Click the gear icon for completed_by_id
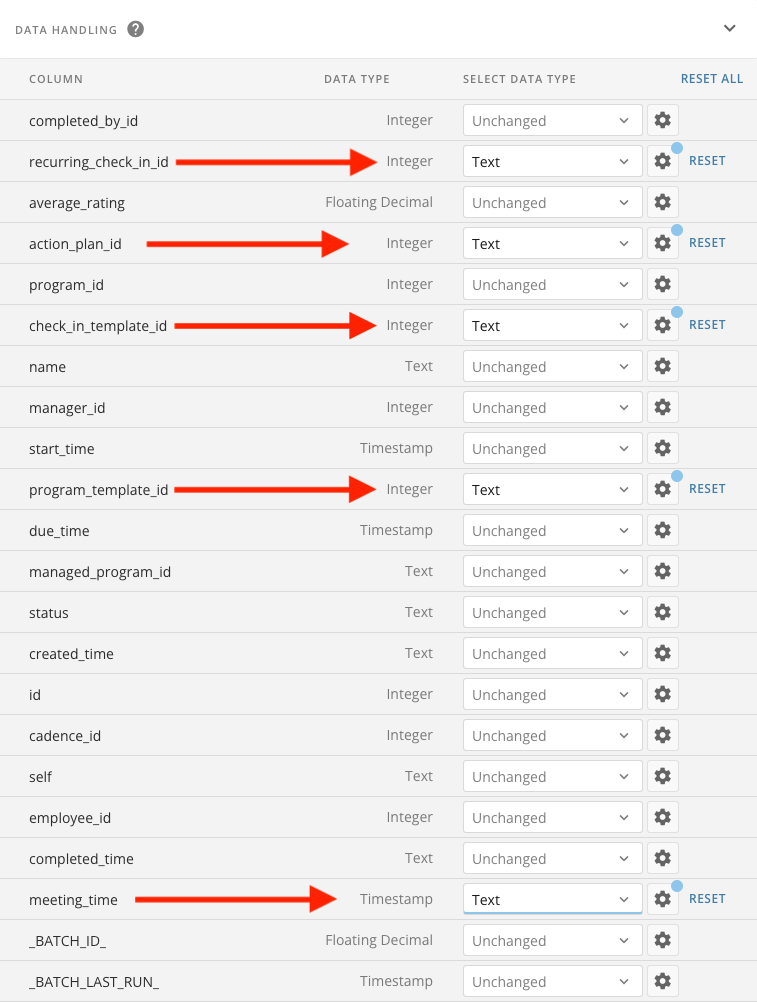 [662, 121]
